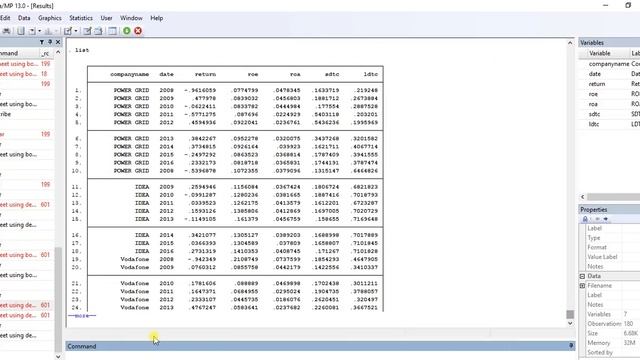This screenshot has width=640, height=360.
Task: Open the Data Editor (Edit) icon
Action: (87, 31)
